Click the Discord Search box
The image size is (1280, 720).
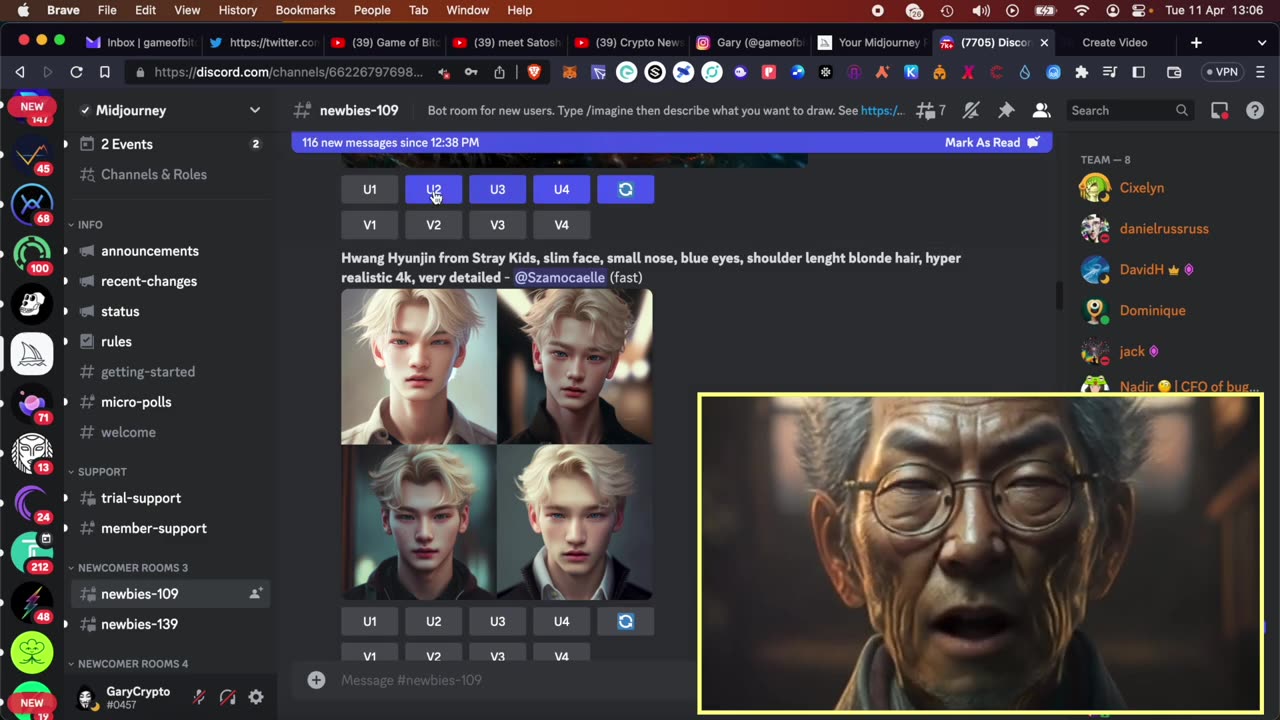[x=1130, y=110]
